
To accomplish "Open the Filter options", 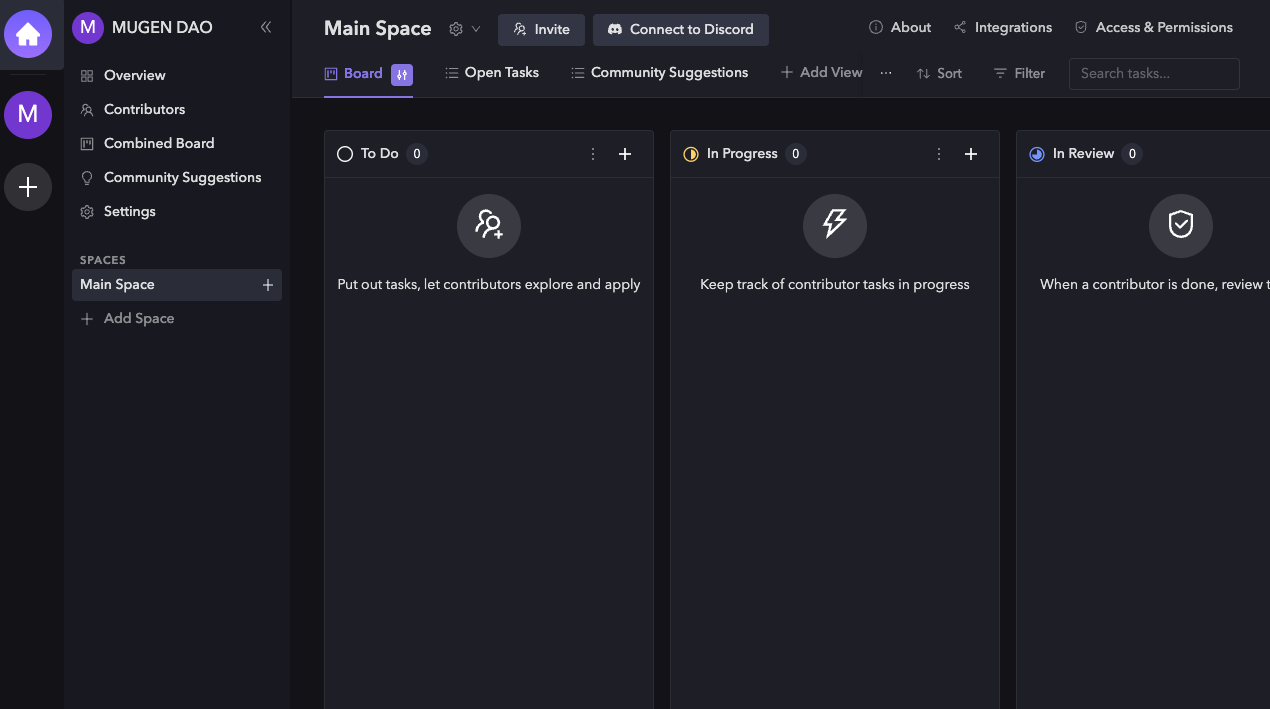I will [x=1019, y=73].
